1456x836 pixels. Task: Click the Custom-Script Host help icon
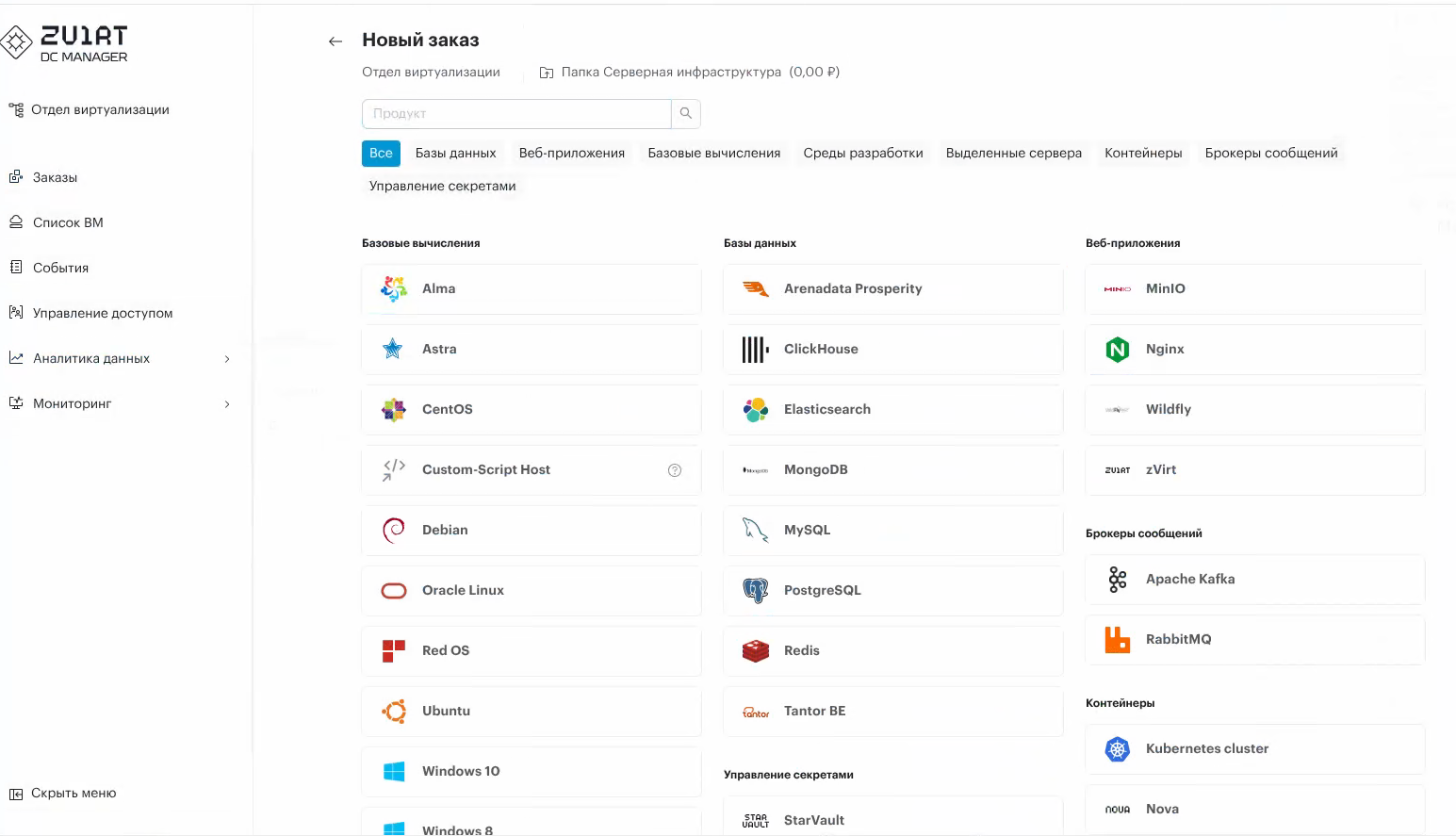(675, 470)
